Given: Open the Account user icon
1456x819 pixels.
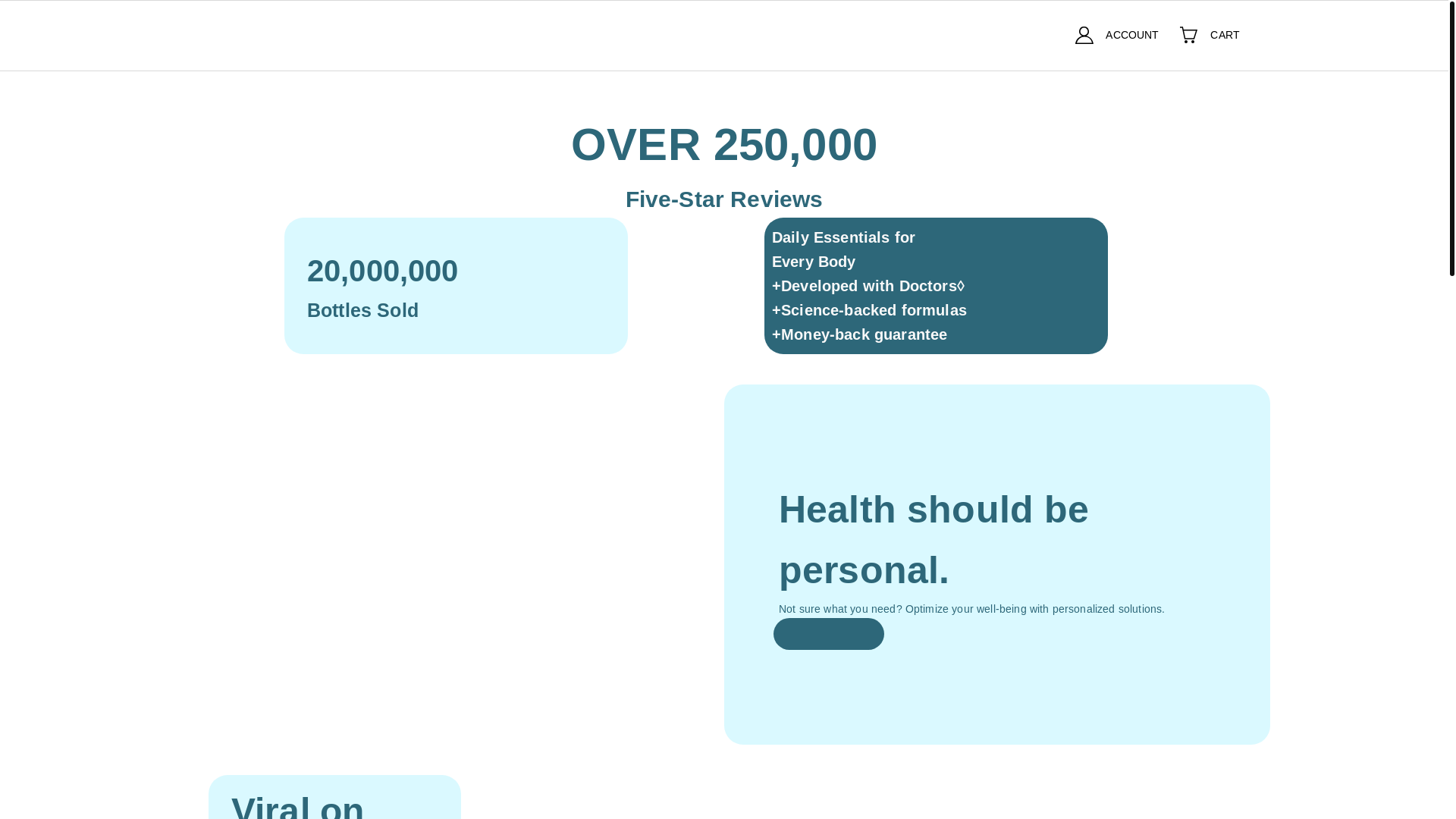Looking at the screenshot, I should coord(1084,35).
